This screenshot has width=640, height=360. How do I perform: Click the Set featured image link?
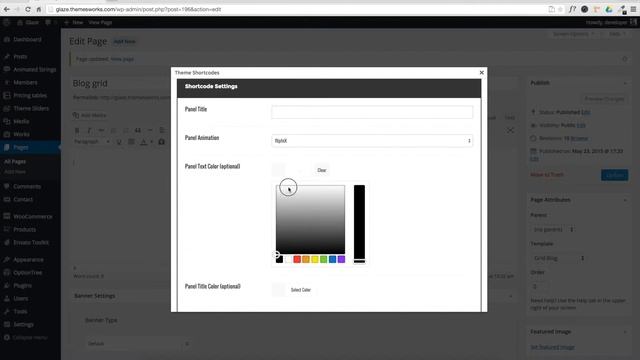click(x=552, y=347)
